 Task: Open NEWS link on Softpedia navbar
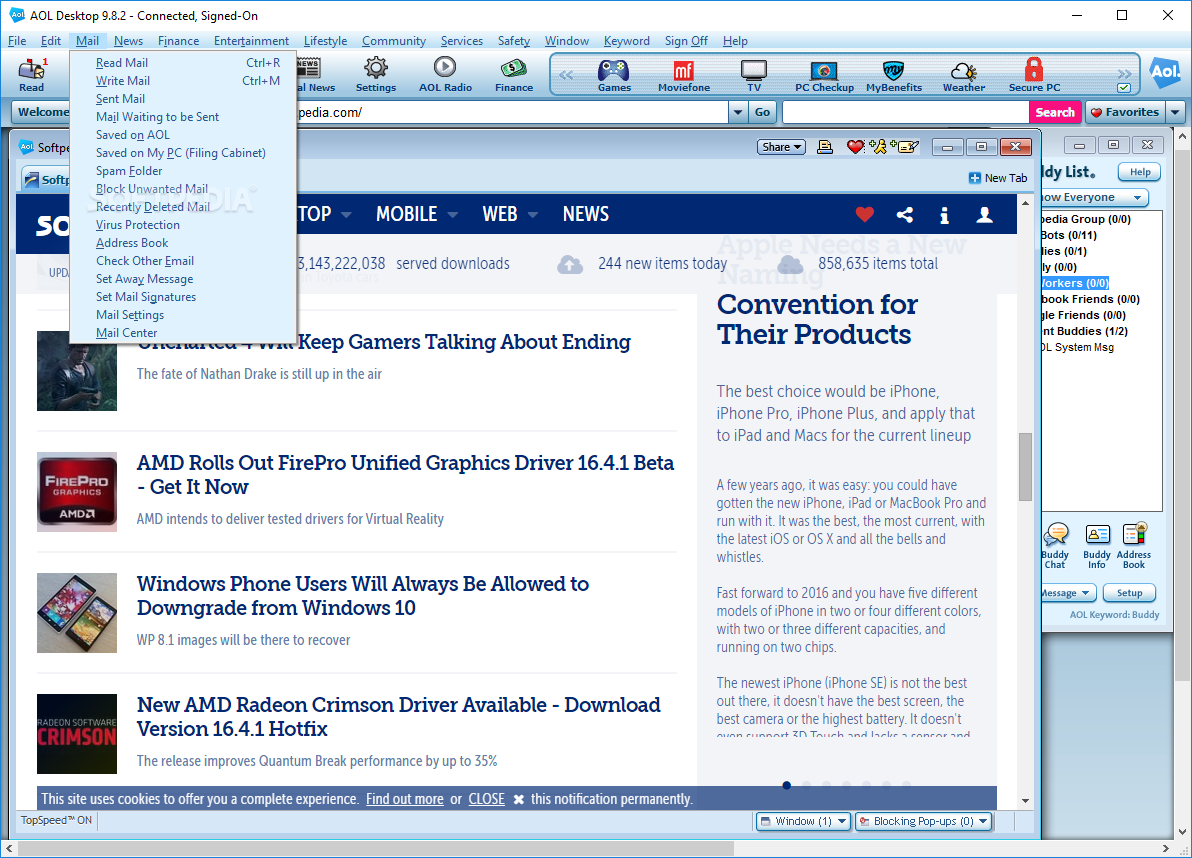(x=585, y=214)
